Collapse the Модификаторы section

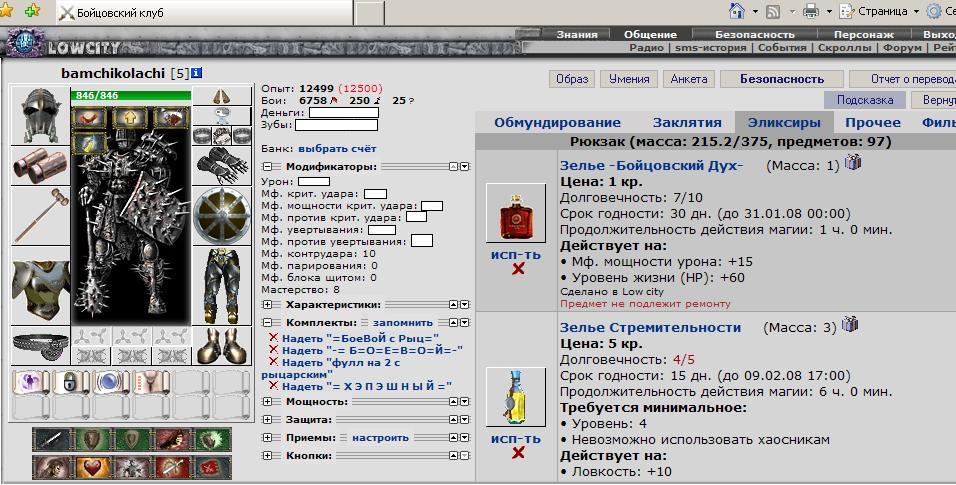(267, 167)
